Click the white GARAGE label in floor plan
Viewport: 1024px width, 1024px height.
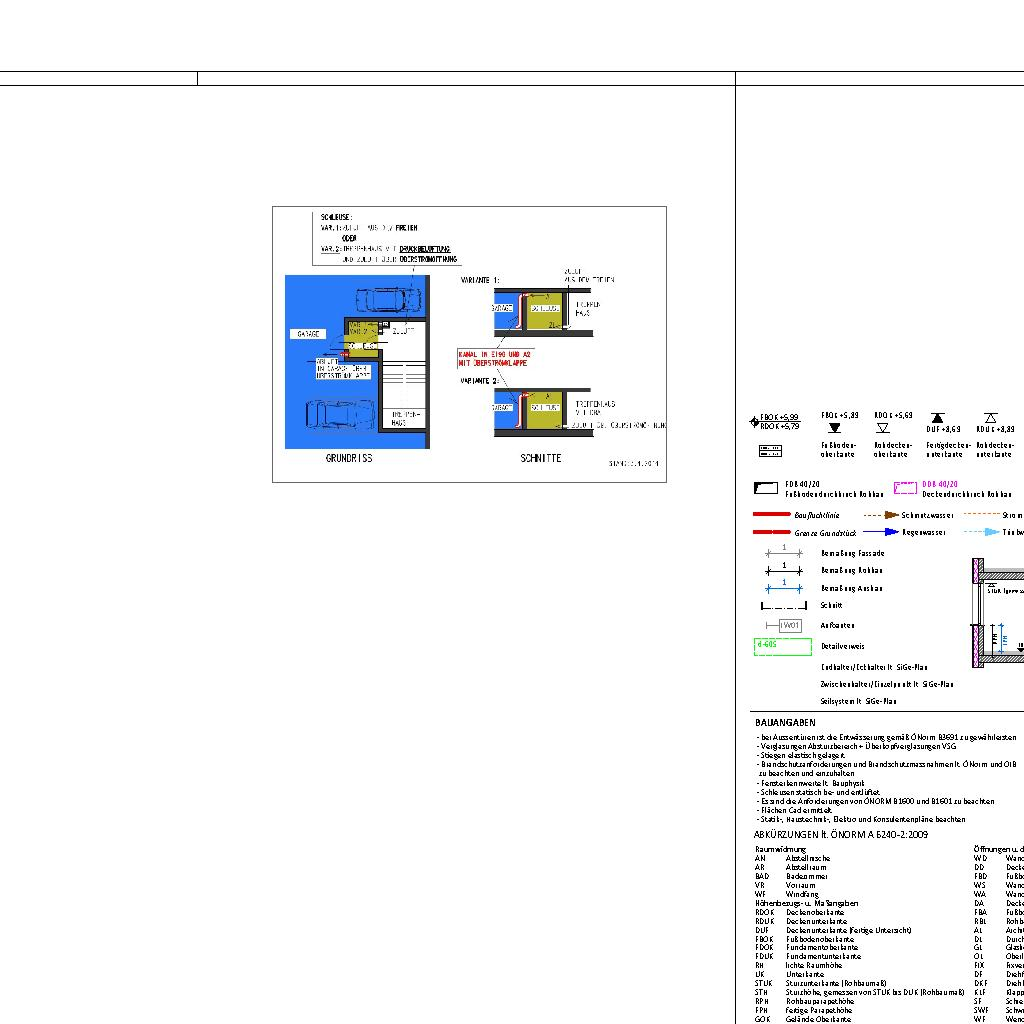point(307,334)
